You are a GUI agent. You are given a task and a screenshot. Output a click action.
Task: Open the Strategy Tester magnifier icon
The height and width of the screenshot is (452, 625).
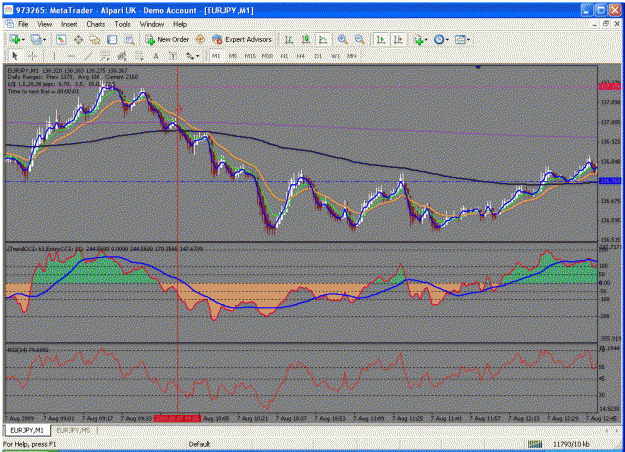point(129,39)
